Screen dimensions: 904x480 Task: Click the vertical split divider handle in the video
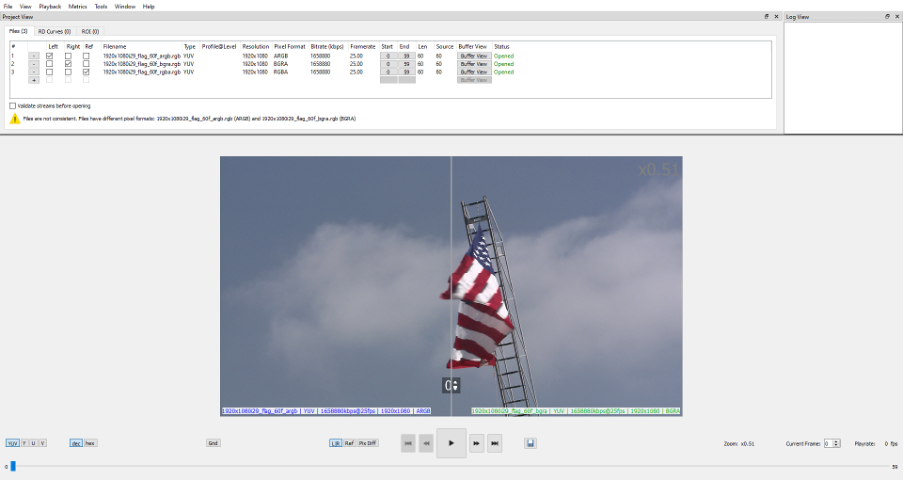pos(451,385)
